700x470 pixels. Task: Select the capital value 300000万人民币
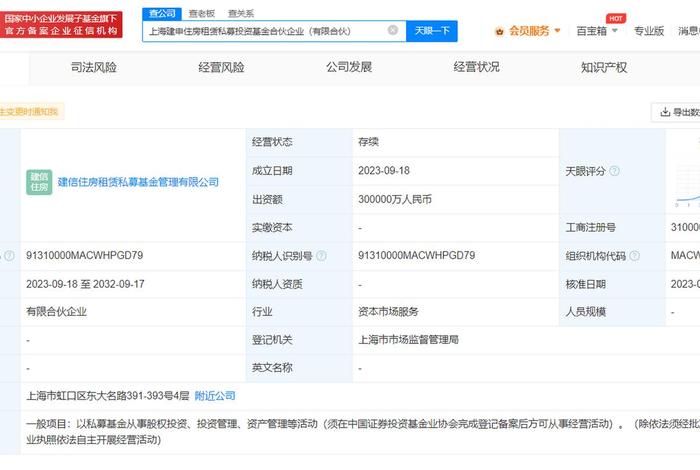click(x=395, y=200)
